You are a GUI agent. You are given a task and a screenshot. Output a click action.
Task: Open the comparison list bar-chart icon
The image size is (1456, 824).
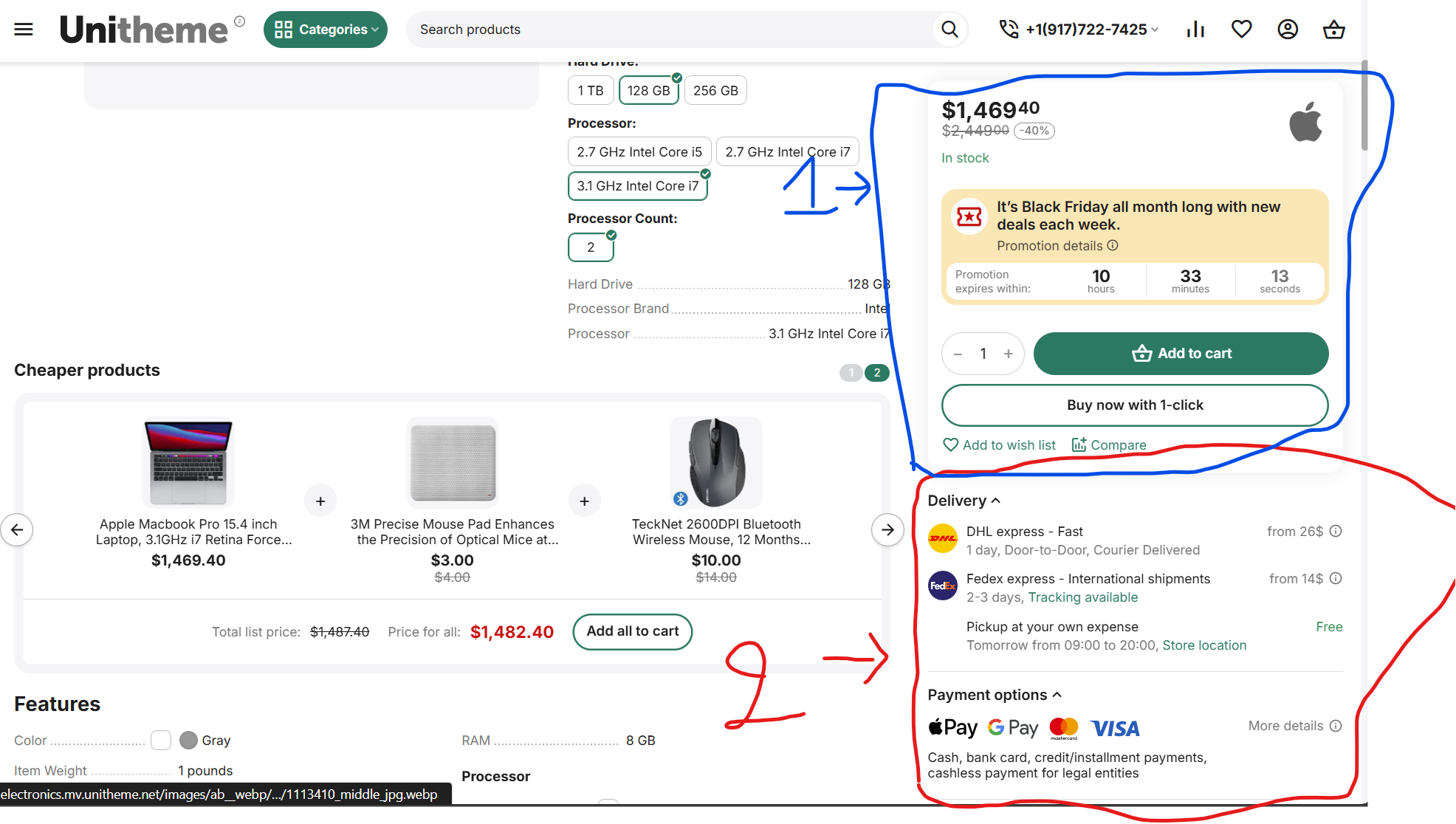point(1195,30)
